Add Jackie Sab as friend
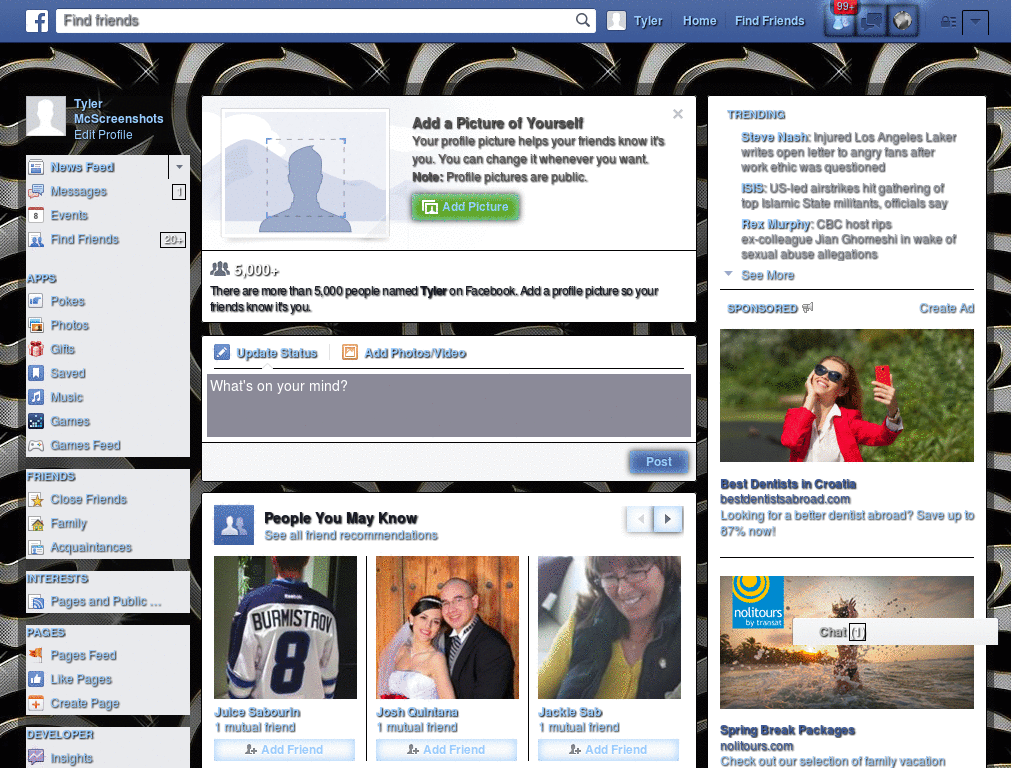1024x768 pixels. 608,750
